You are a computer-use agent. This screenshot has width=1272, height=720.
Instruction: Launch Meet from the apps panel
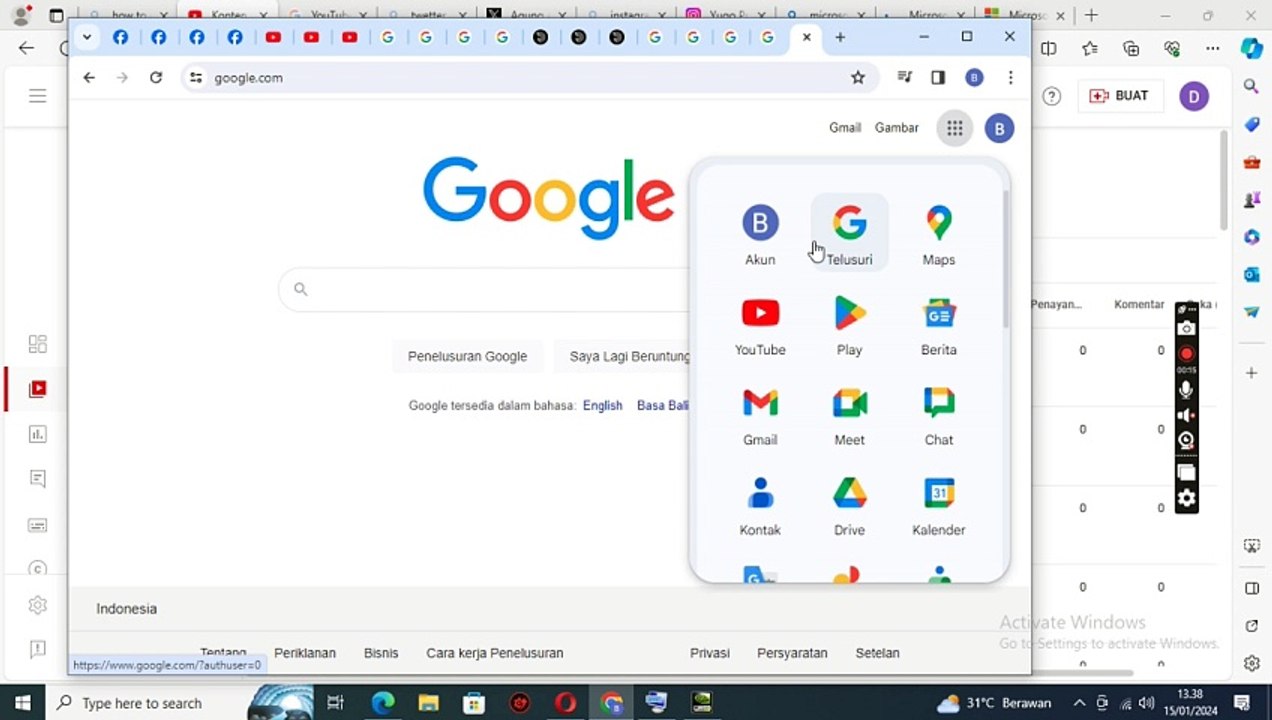[x=849, y=415]
